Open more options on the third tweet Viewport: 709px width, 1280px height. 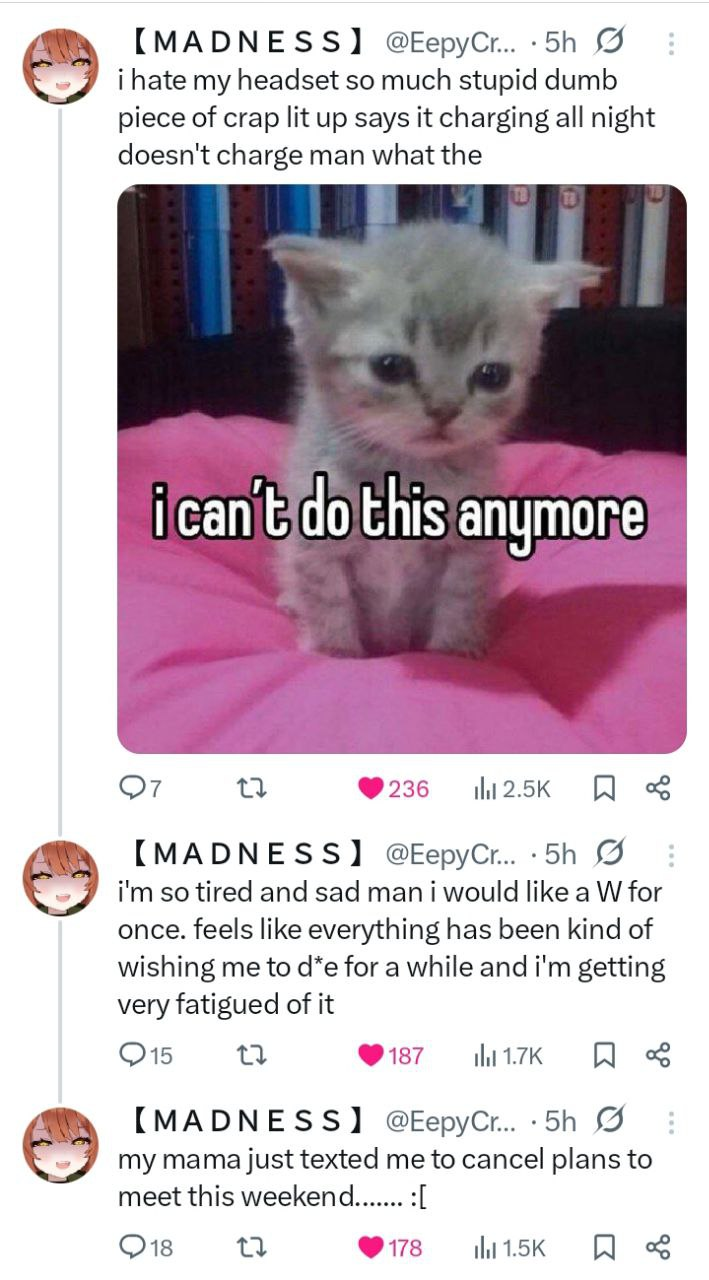point(671,1121)
